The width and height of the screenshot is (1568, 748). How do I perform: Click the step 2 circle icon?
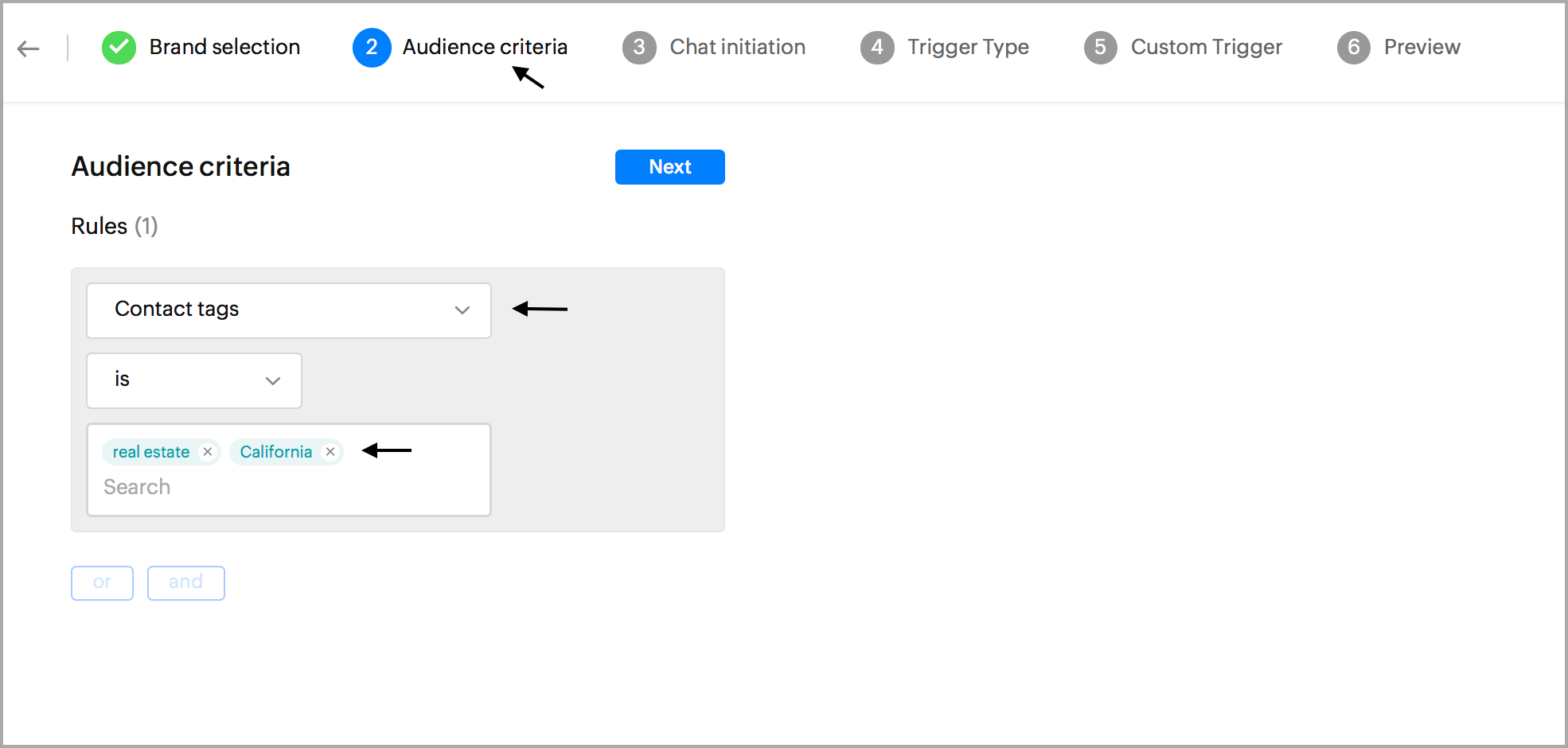[372, 48]
